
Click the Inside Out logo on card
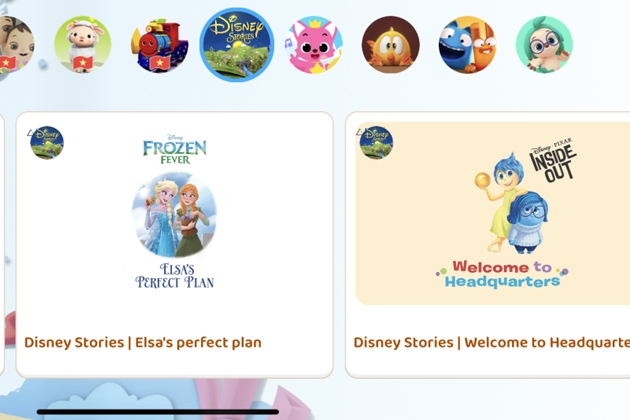(x=553, y=160)
